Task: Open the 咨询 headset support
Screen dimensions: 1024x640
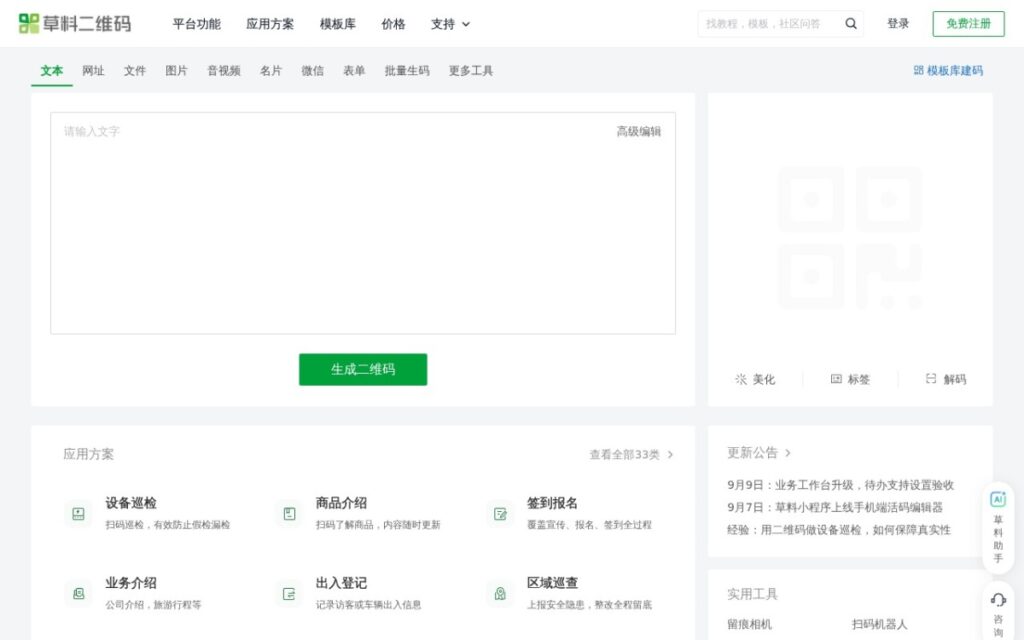Action: pos(998,614)
